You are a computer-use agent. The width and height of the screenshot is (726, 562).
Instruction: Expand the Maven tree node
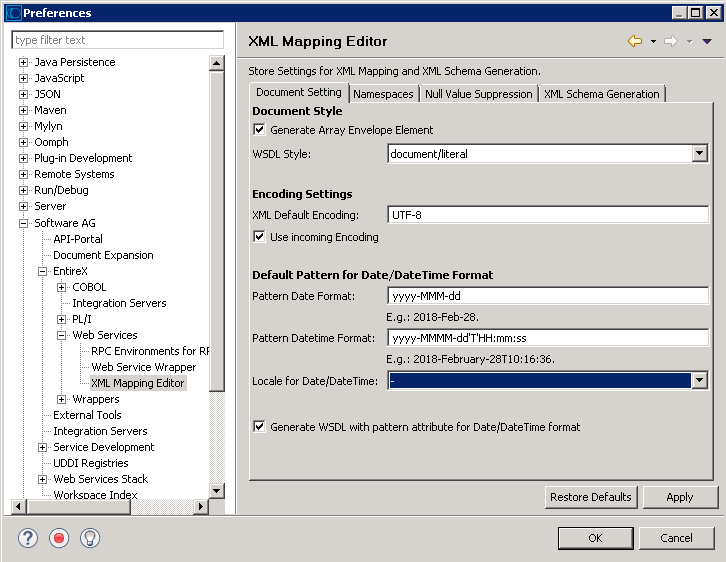click(x=23, y=110)
